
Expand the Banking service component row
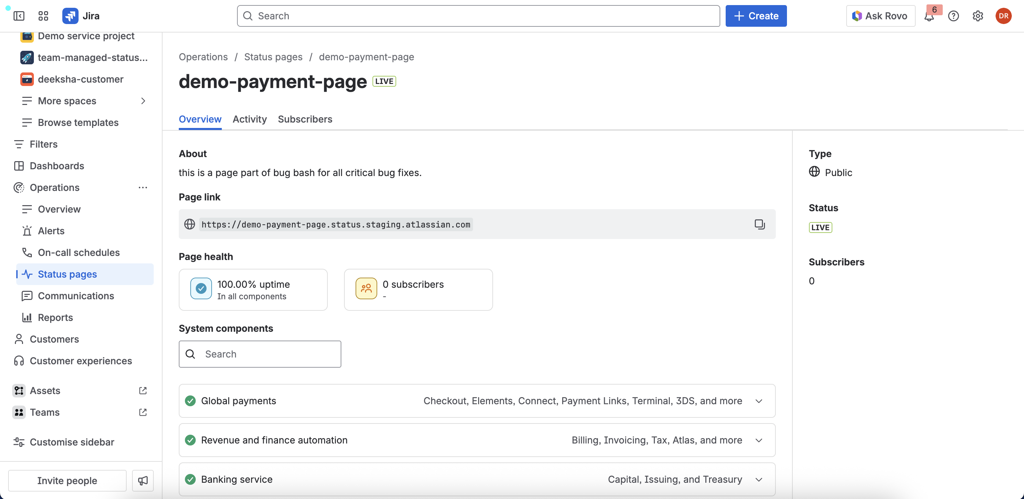[x=477, y=479]
